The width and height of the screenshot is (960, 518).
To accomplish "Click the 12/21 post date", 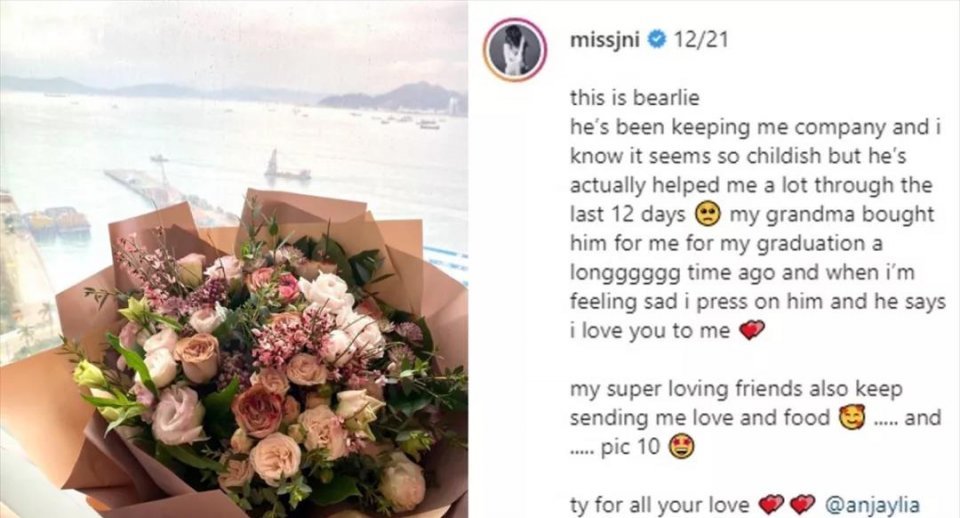I will tap(701, 40).
